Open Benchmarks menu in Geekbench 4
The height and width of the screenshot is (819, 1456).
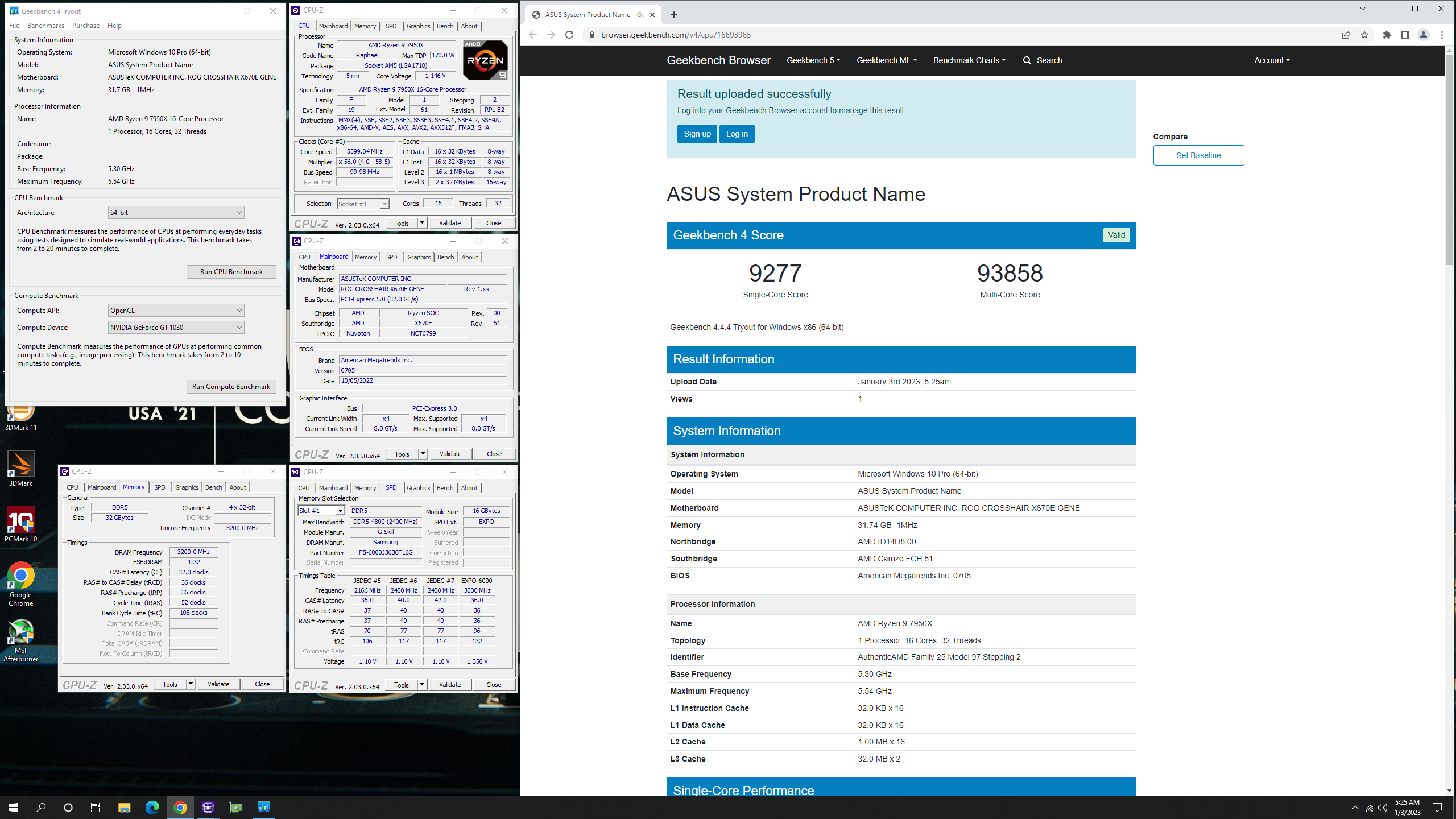point(45,26)
